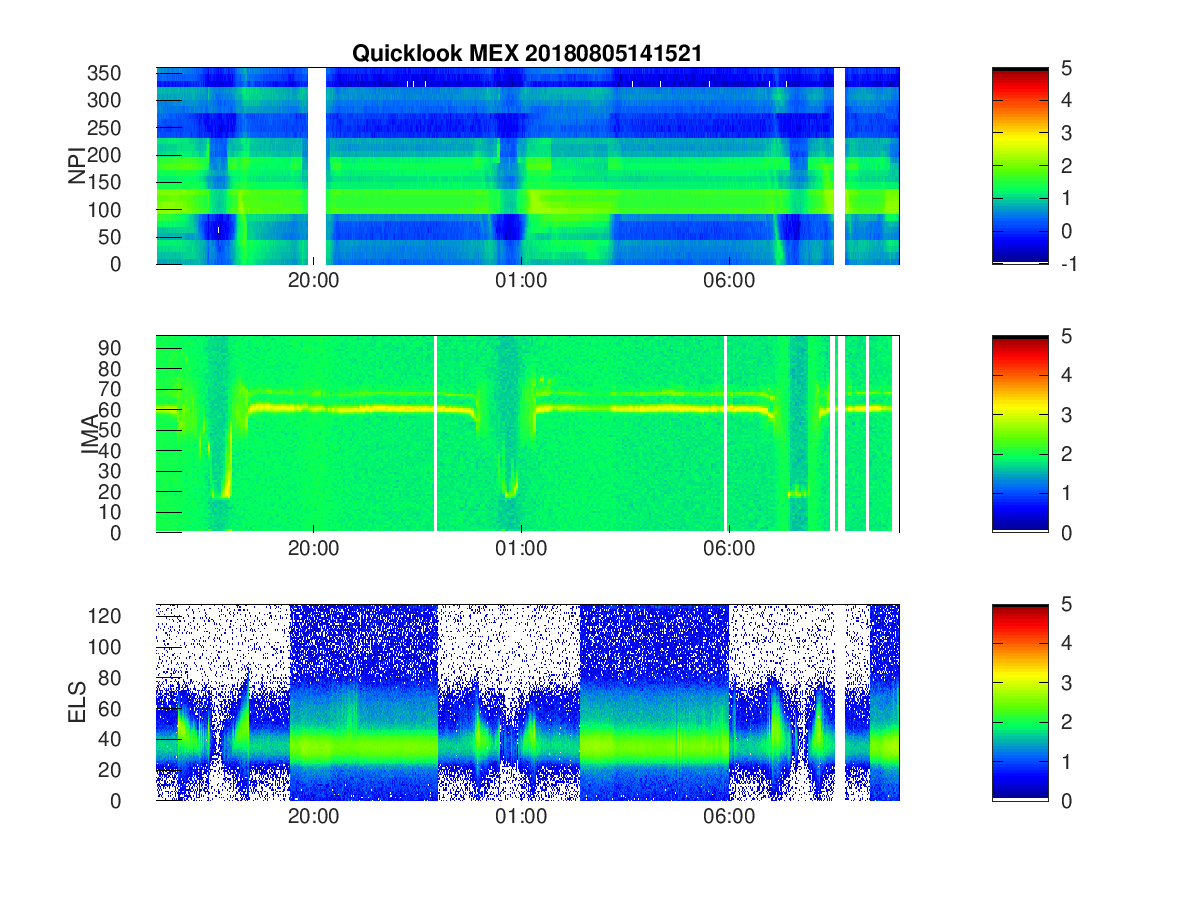Click the ELS panel colorbar

pyautogui.click(x=1020, y=702)
